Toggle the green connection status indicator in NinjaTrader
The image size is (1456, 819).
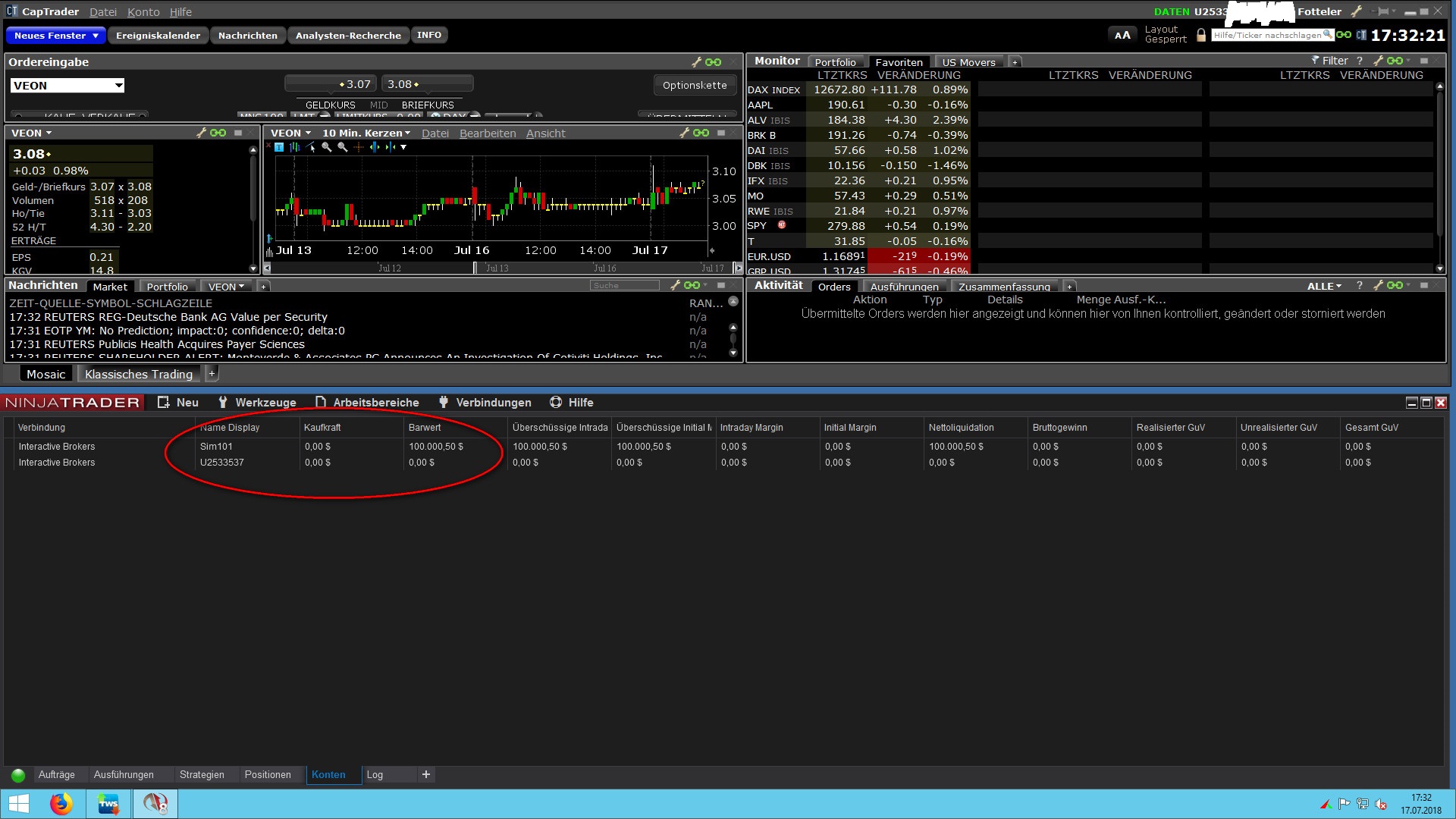[x=18, y=775]
